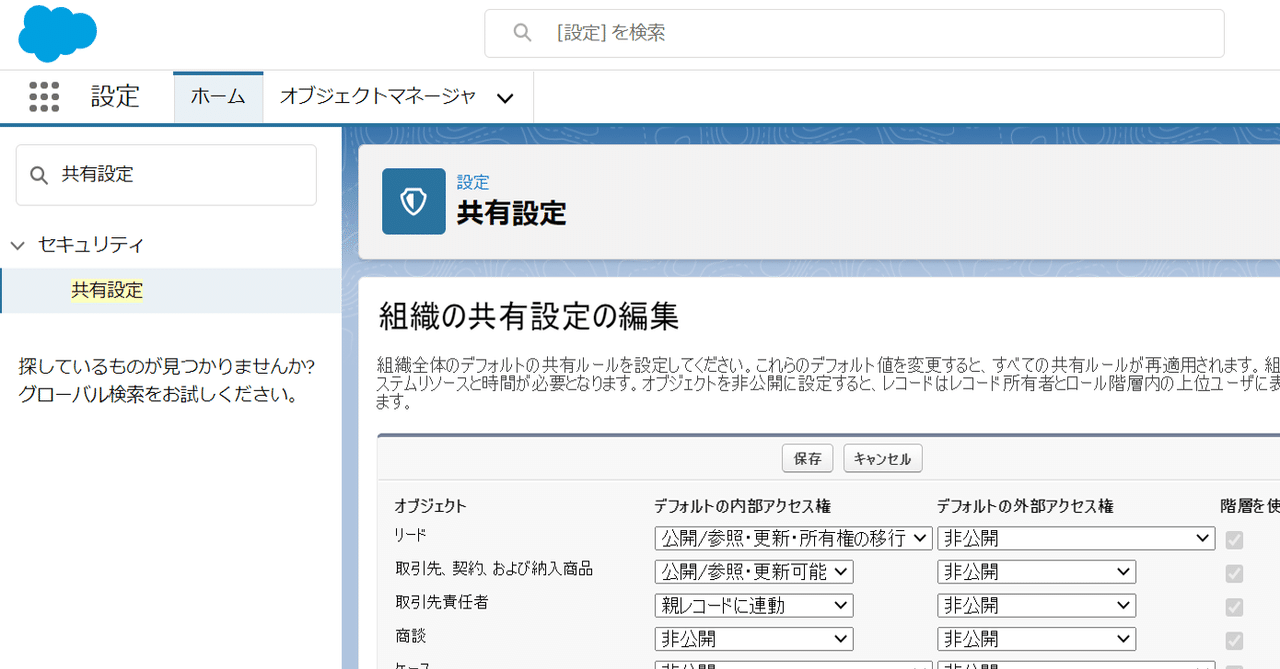The width and height of the screenshot is (1280, 669).
Task: Open 取引先責任者 external access dropdown
Action: coord(1036,605)
